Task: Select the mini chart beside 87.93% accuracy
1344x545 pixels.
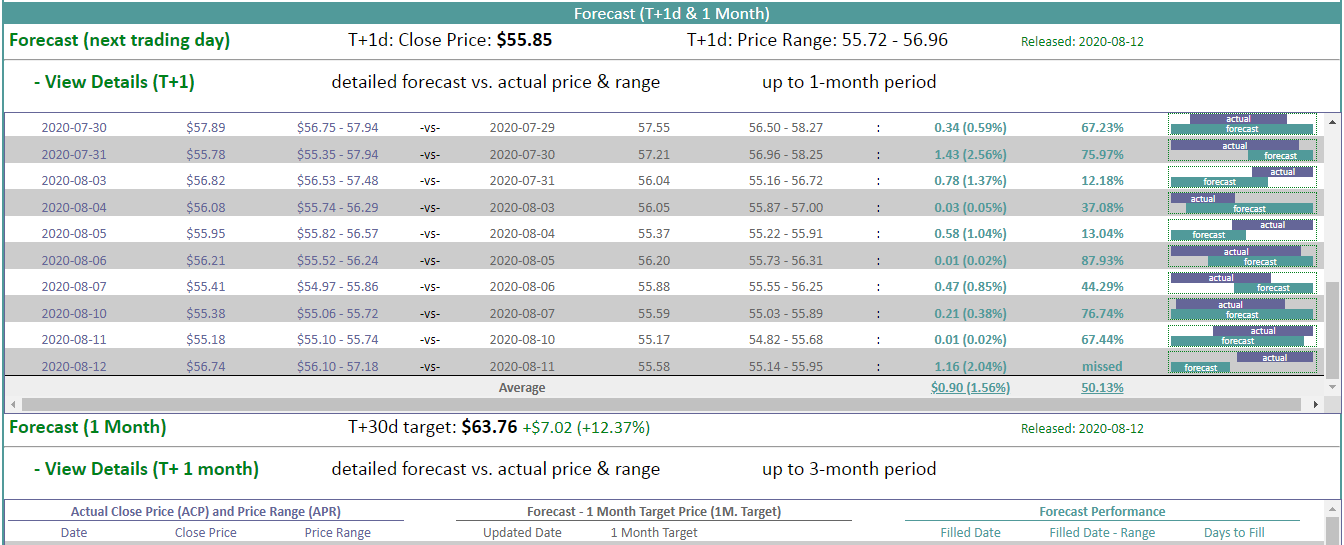Action: click(1242, 257)
